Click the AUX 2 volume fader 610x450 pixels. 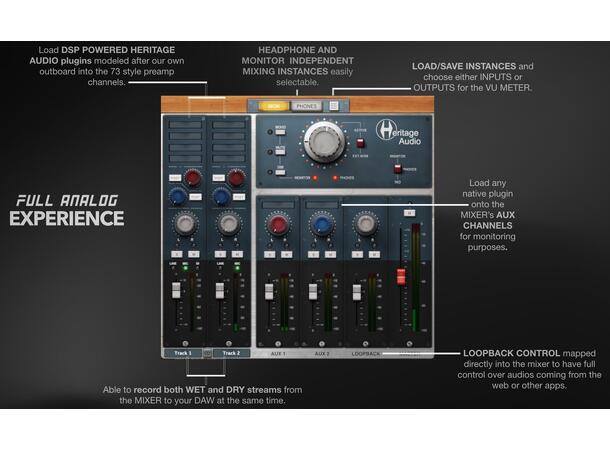click(x=313, y=291)
